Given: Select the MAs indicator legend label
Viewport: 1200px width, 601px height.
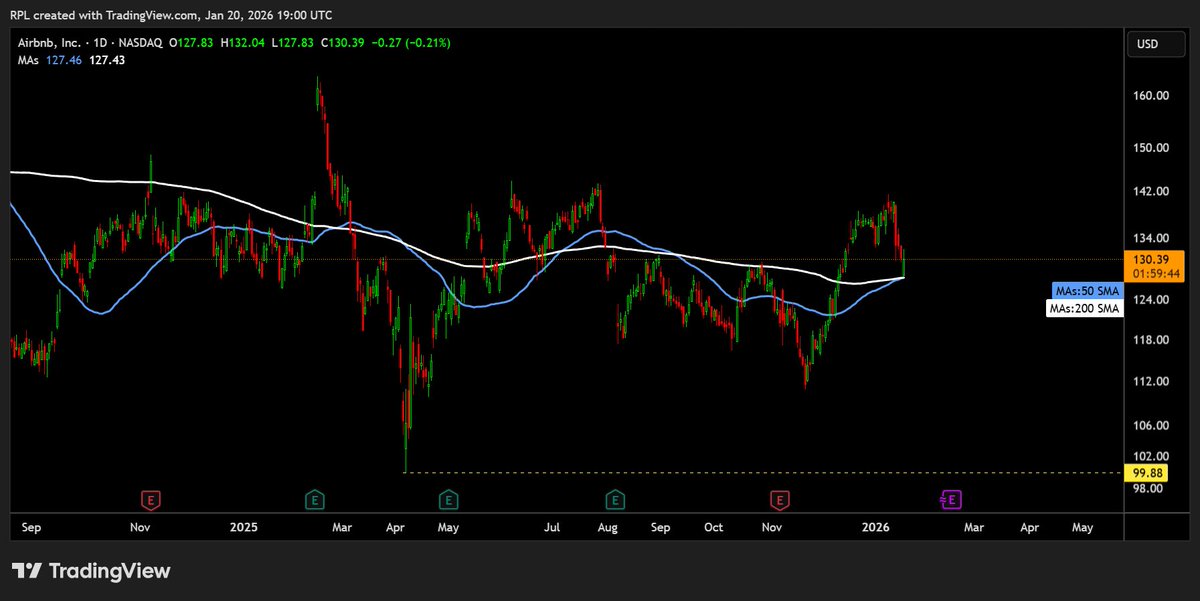Looking at the screenshot, I should point(29,60).
